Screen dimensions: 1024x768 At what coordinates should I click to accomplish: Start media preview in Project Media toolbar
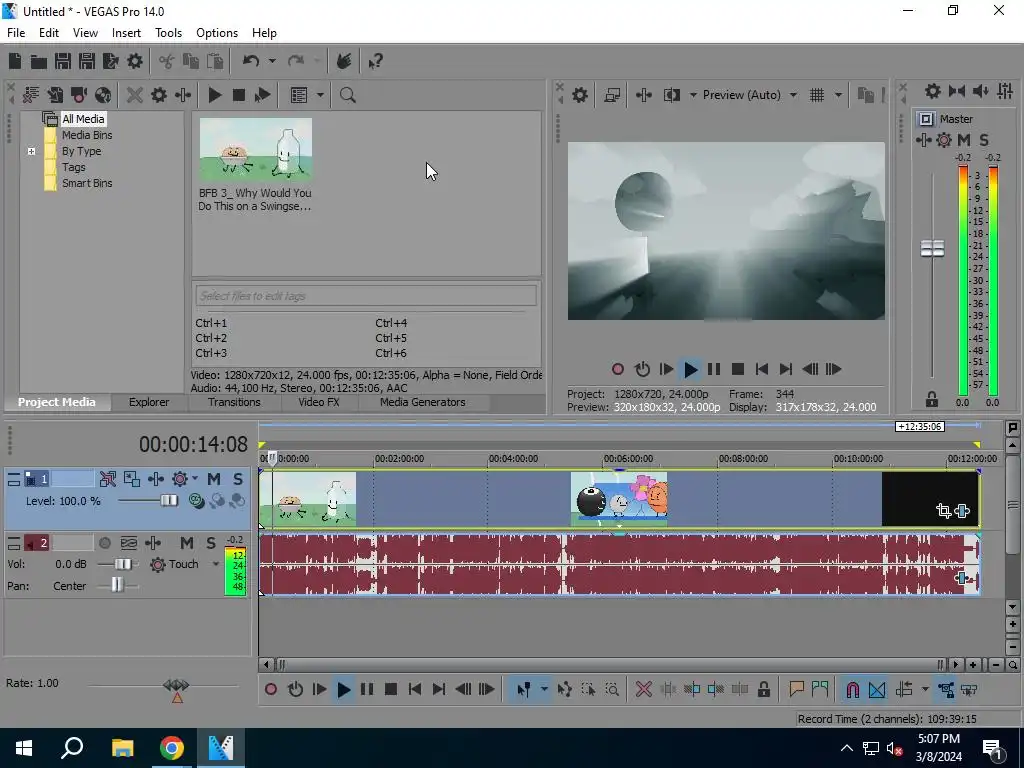(214, 95)
